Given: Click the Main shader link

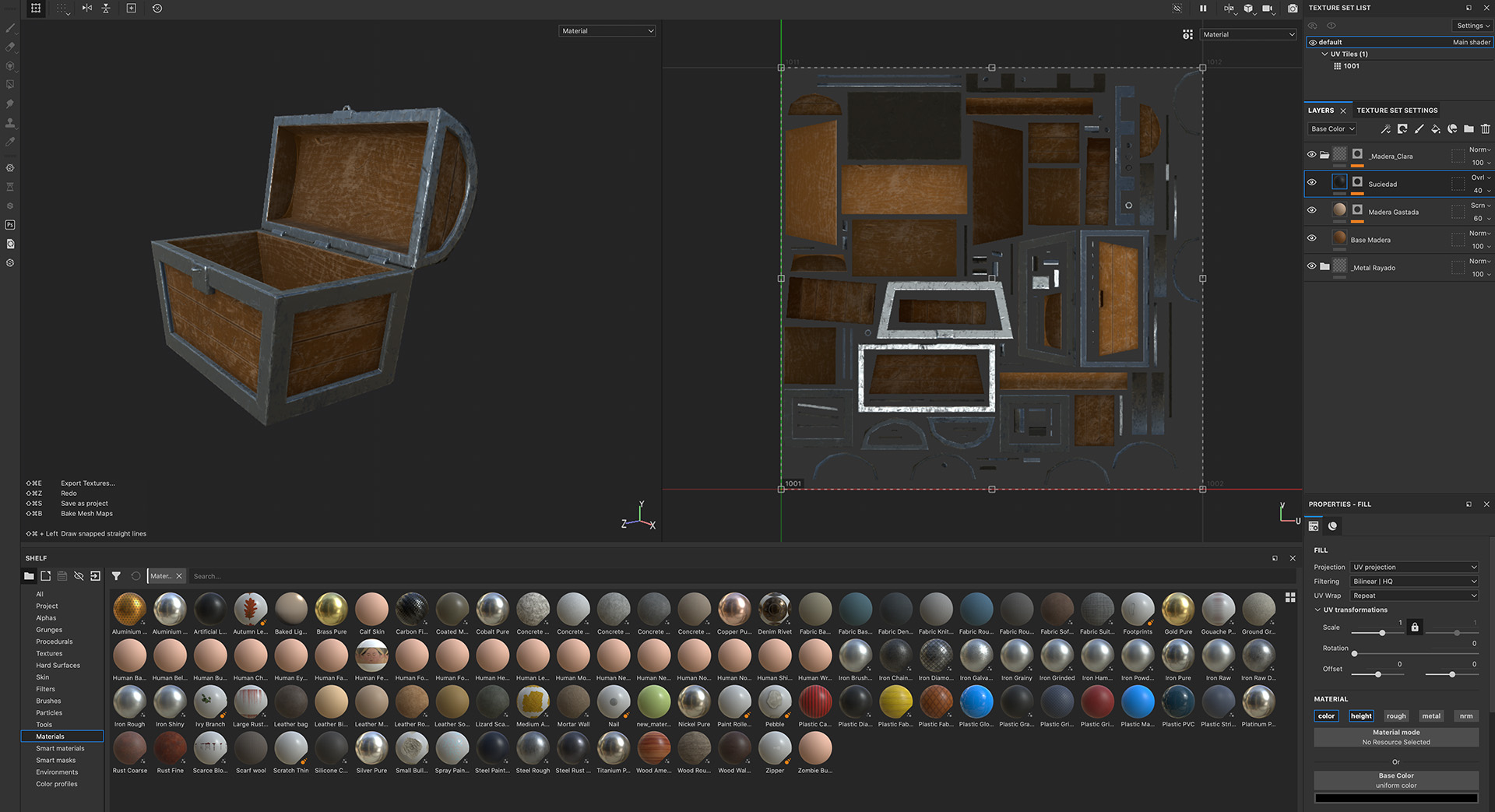Looking at the screenshot, I should click(x=1472, y=43).
